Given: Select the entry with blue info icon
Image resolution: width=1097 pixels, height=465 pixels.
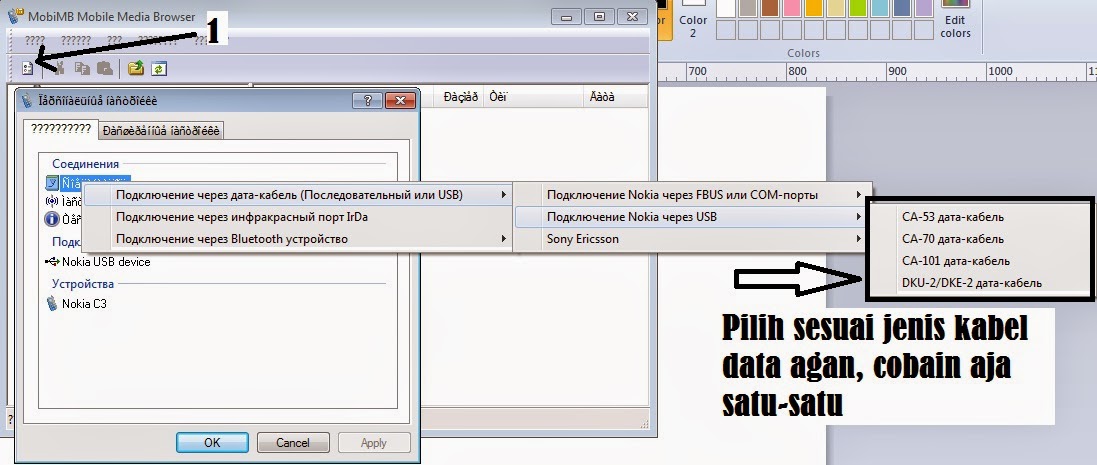Looking at the screenshot, I should click(x=63, y=219).
